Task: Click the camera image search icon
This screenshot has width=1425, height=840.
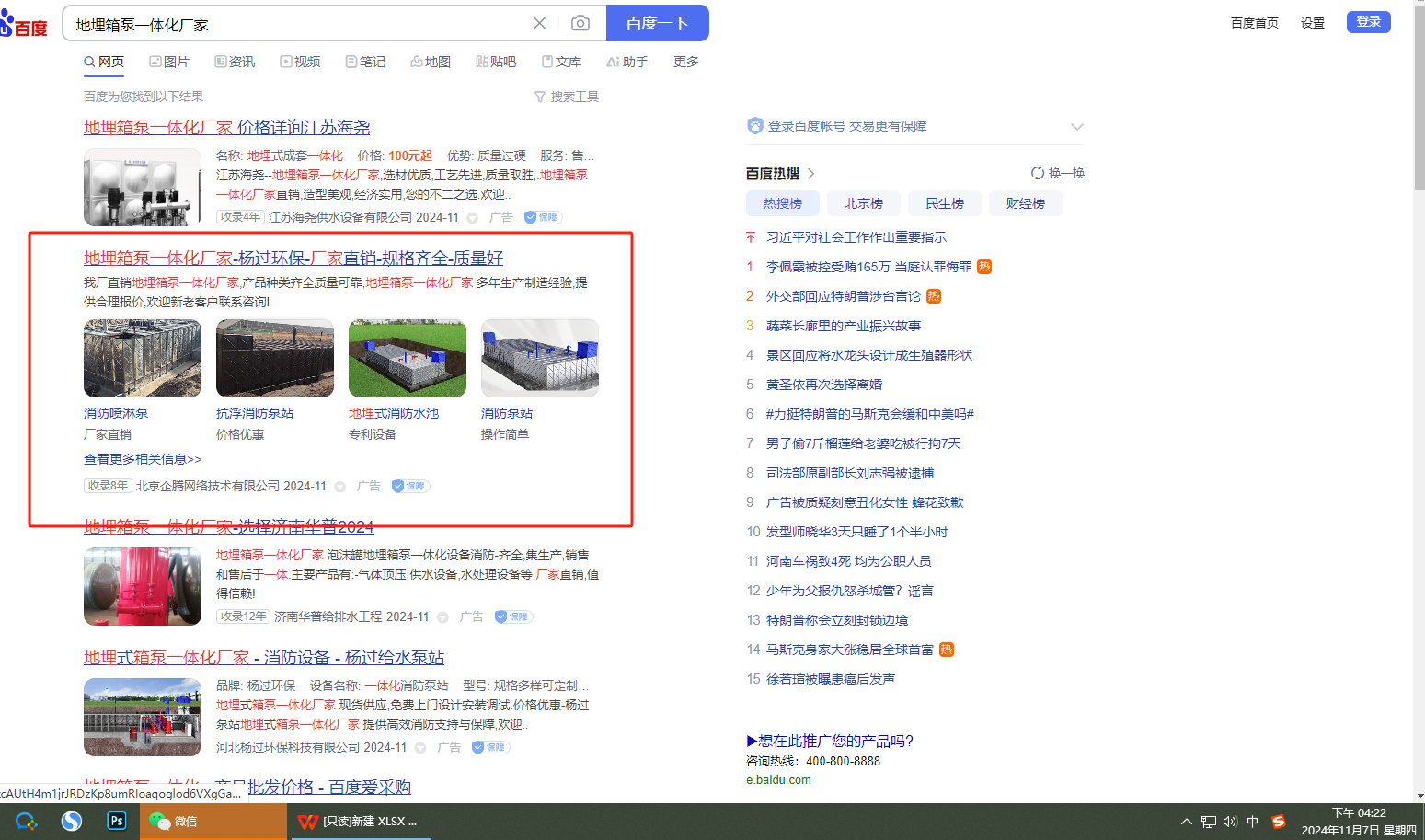Action: click(x=580, y=23)
